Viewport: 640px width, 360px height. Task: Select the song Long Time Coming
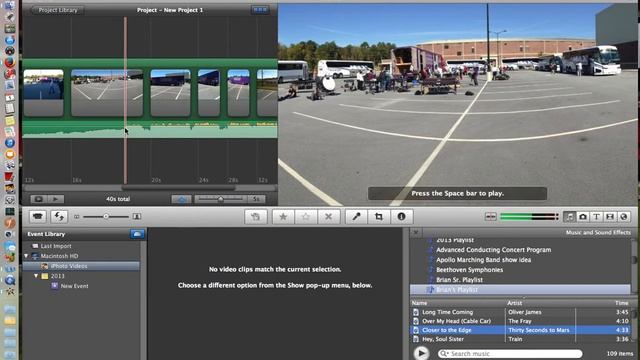click(x=447, y=312)
